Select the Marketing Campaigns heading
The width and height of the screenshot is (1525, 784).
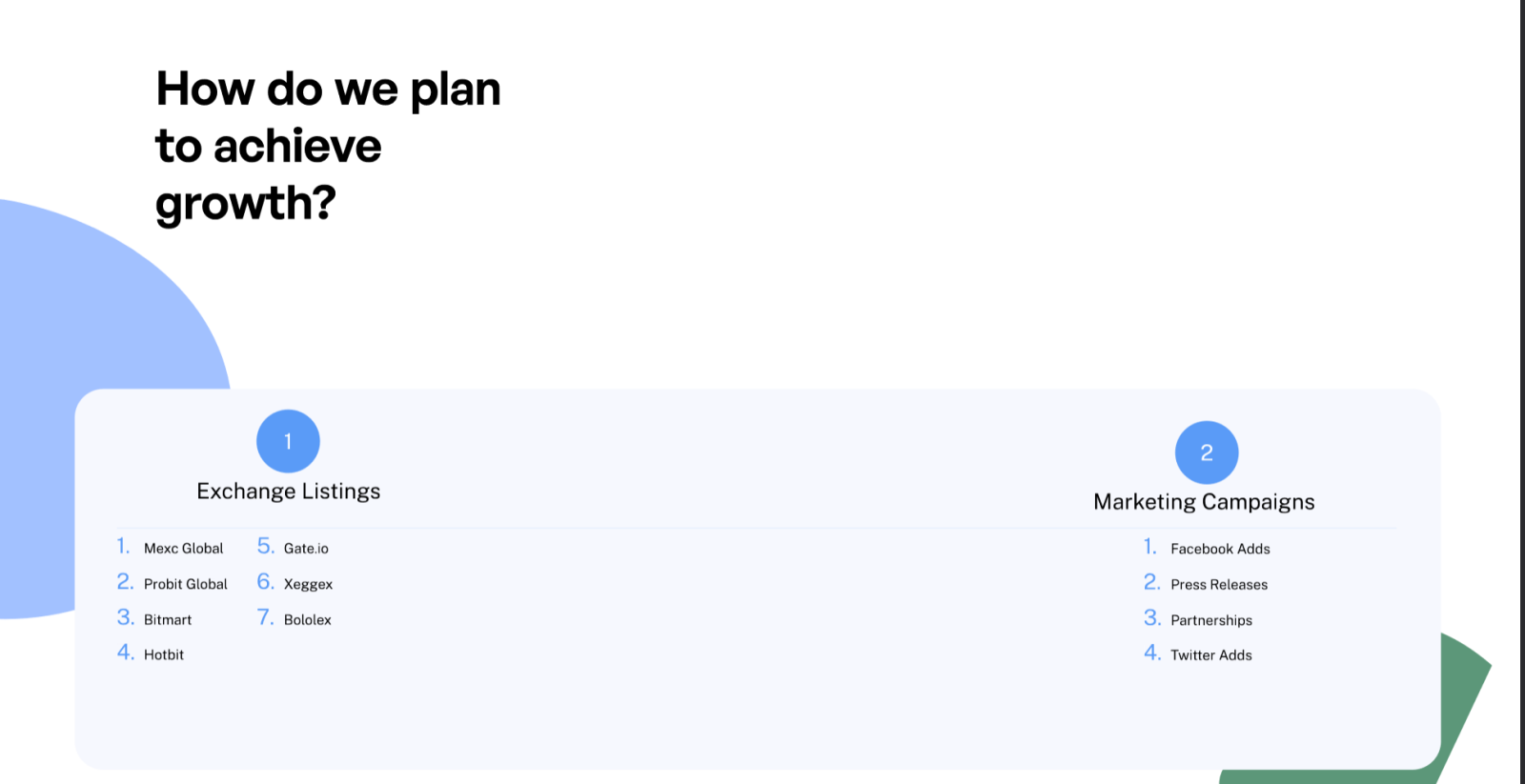coord(1204,502)
